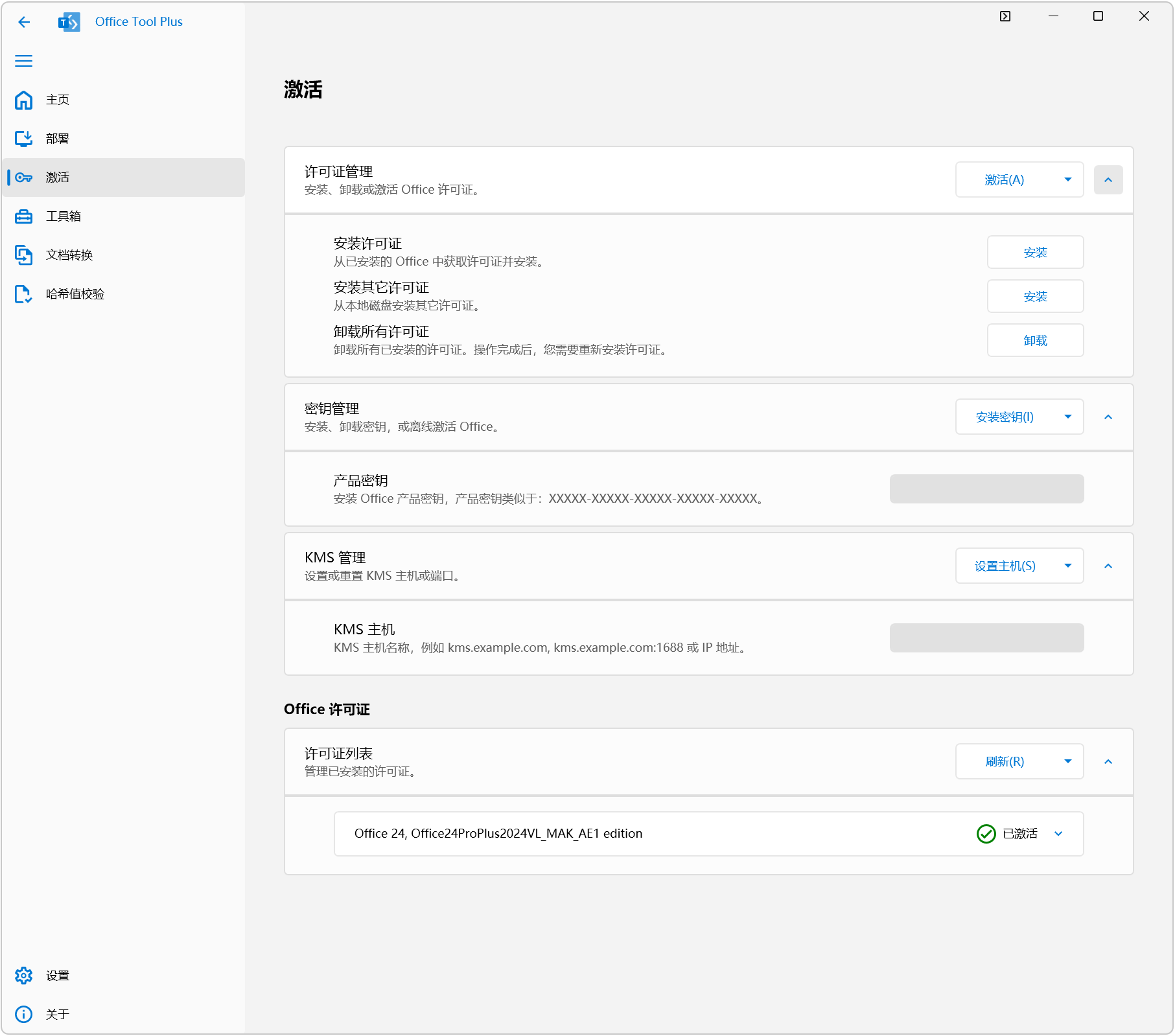Click the settings gear icon

tap(24, 976)
